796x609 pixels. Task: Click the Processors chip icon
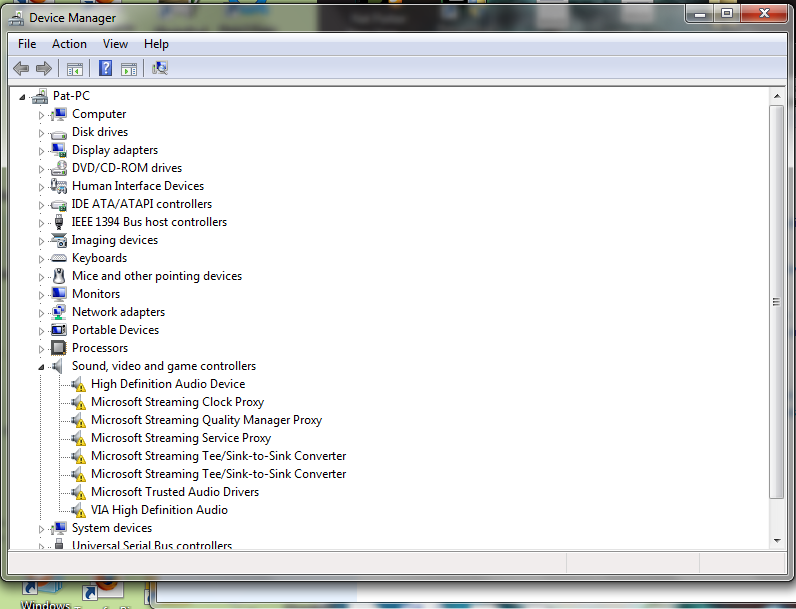pyautogui.click(x=59, y=348)
